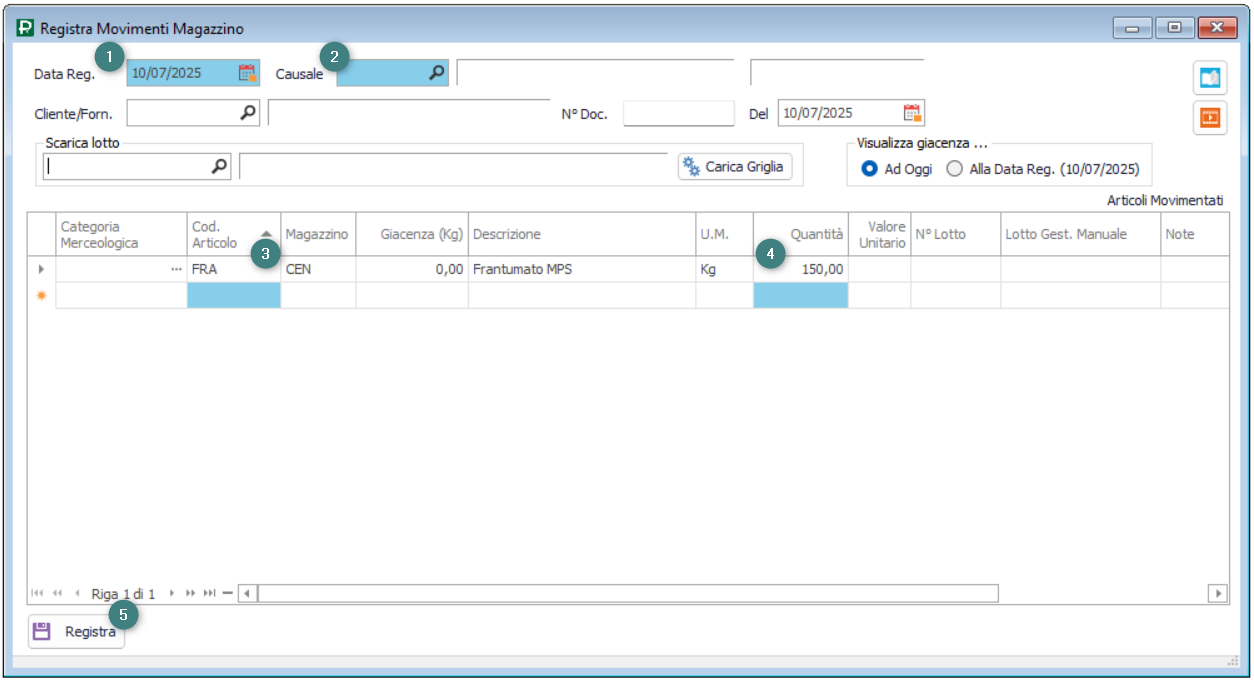Open the Data Reg. calendar picker

pyautogui.click(x=247, y=73)
